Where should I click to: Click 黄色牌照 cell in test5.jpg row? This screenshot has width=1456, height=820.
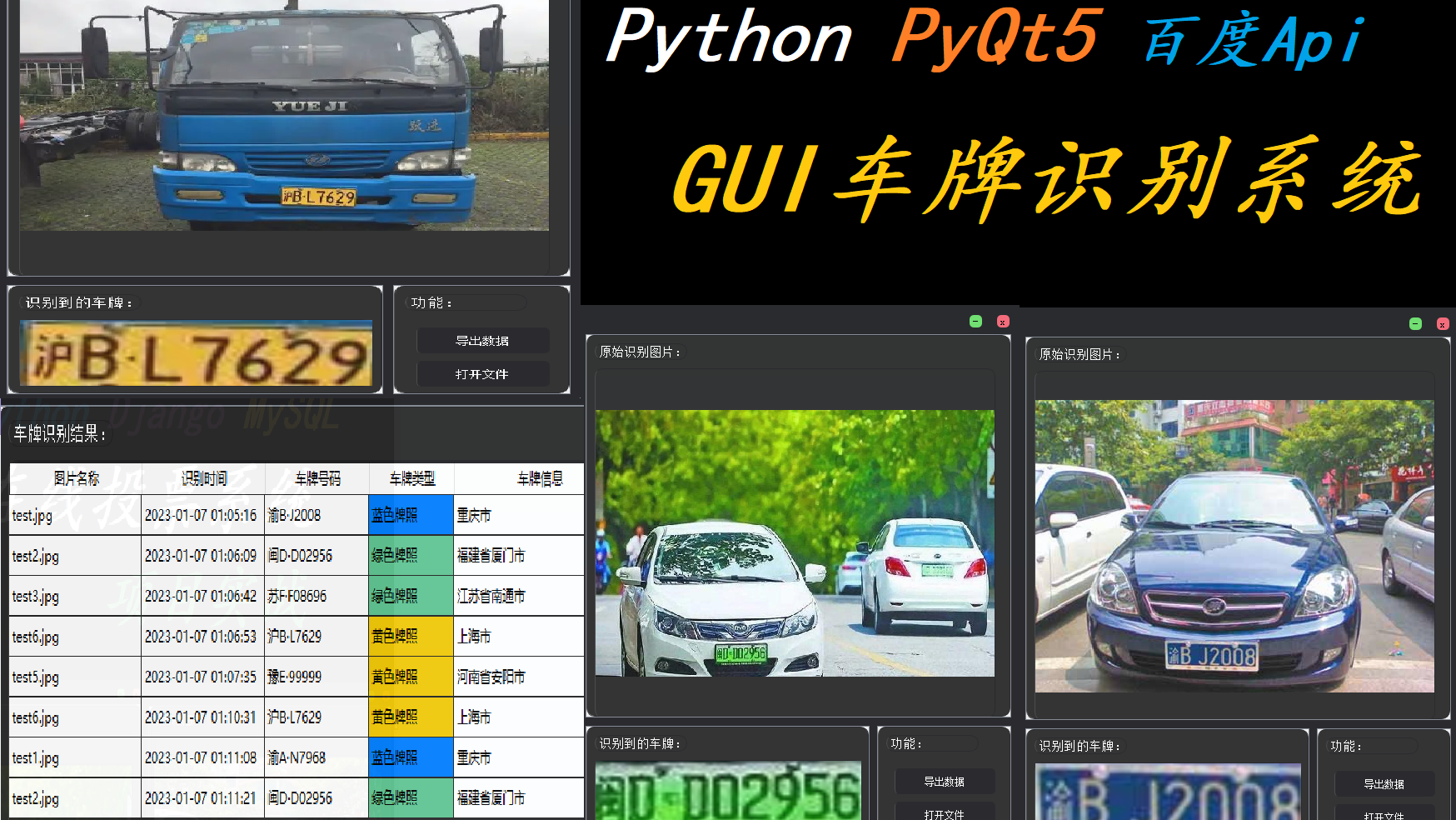(x=411, y=677)
